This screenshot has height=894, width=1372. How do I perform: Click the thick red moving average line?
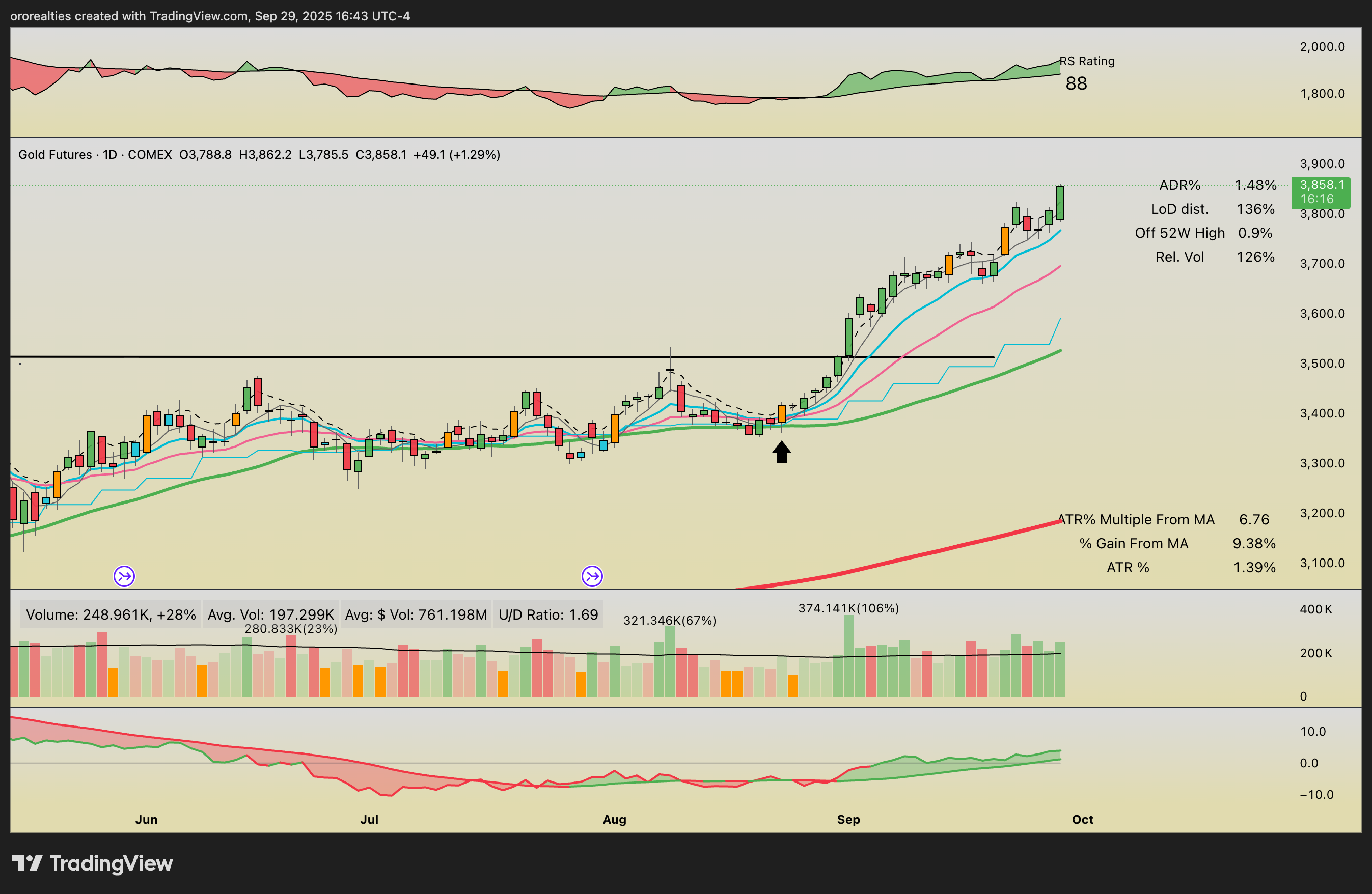(922, 554)
